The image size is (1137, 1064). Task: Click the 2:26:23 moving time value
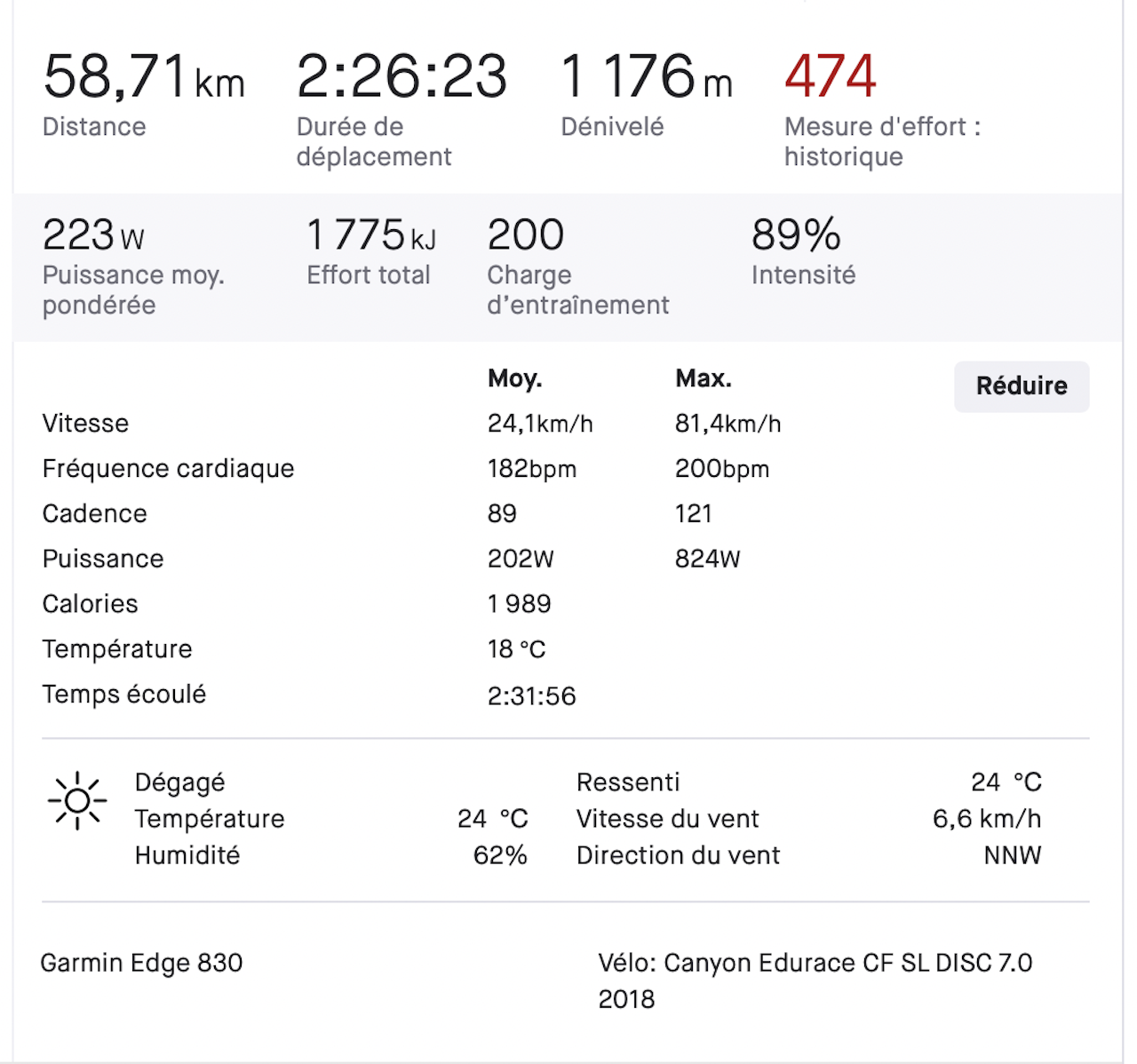[x=402, y=76]
